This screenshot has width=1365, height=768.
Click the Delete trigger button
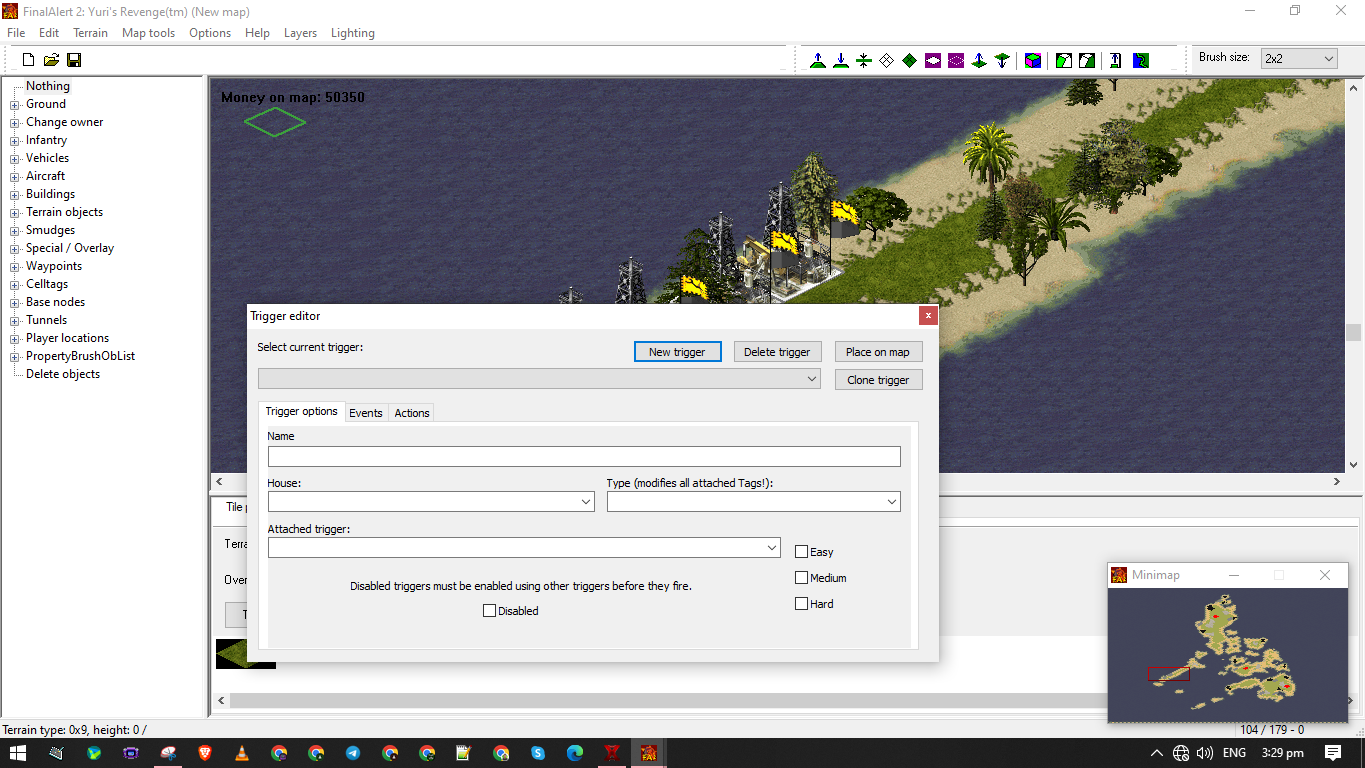coord(777,352)
